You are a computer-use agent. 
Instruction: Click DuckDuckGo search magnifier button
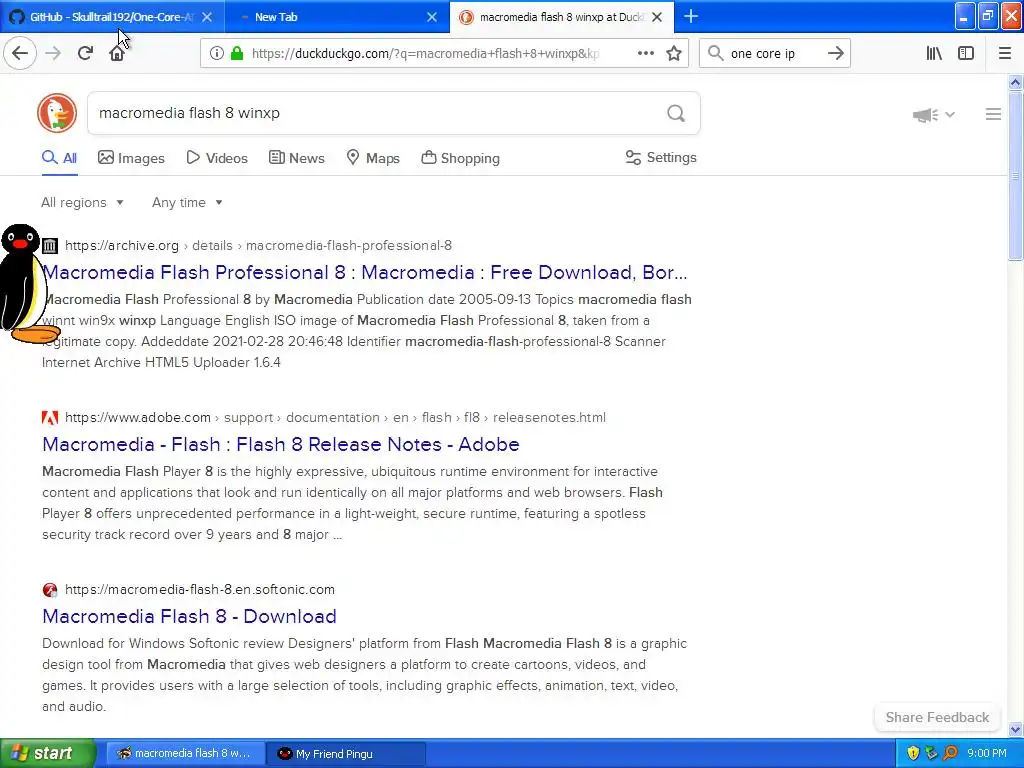point(676,114)
